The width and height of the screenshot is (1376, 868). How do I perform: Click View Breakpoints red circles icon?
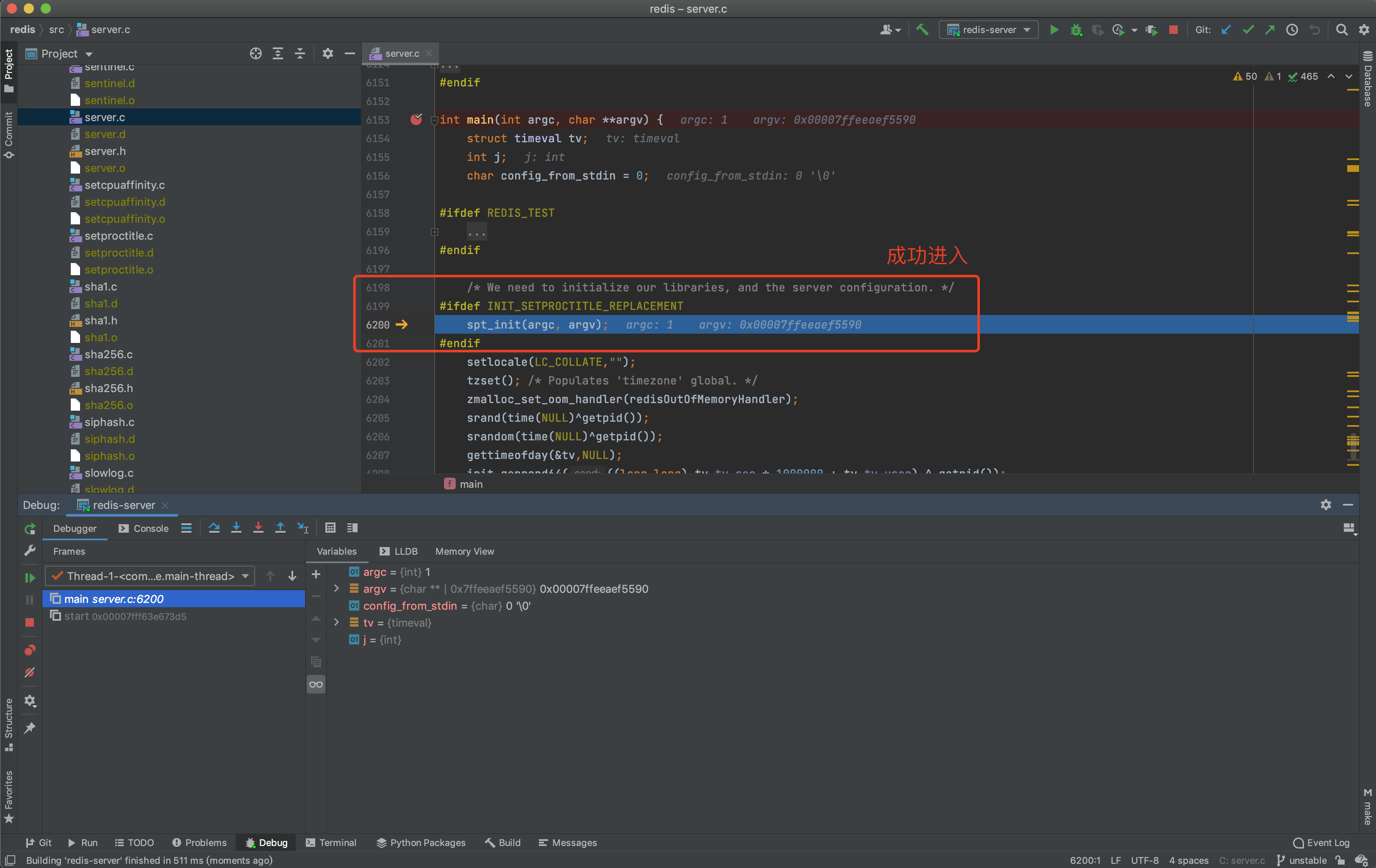pos(30,650)
